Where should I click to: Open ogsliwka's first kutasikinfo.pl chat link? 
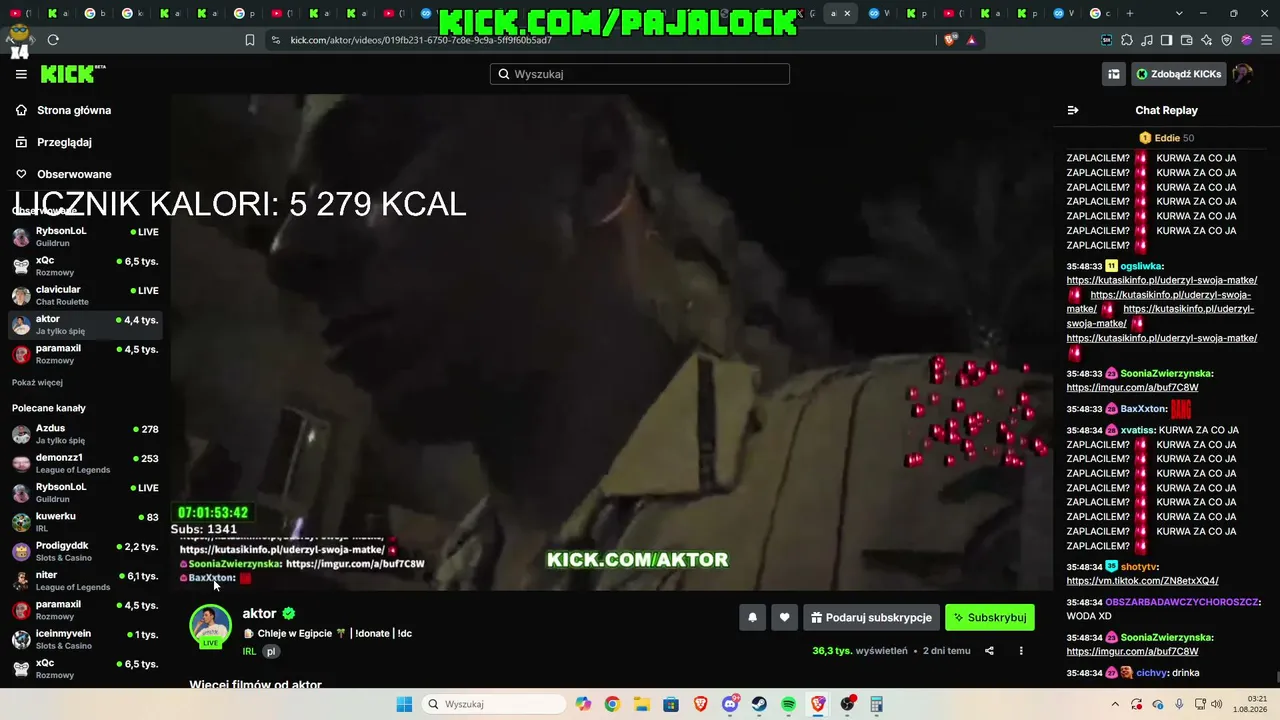(x=1161, y=281)
